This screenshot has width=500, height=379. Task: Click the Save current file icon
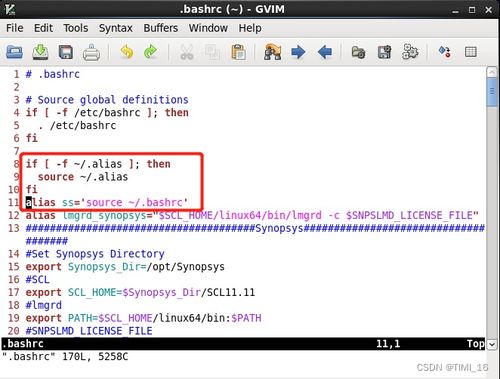pyautogui.click(x=40, y=52)
